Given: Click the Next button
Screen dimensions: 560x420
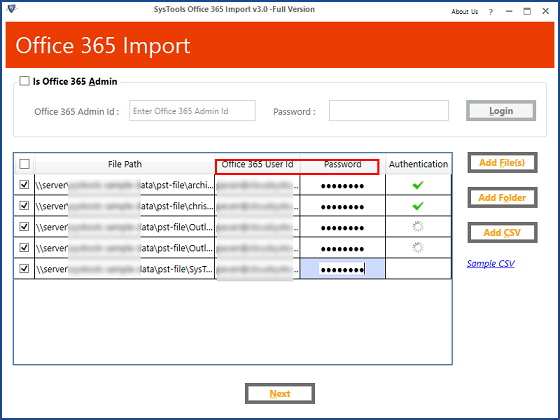Looking at the screenshot, I should pyautogui.click(x=280, y=394).
